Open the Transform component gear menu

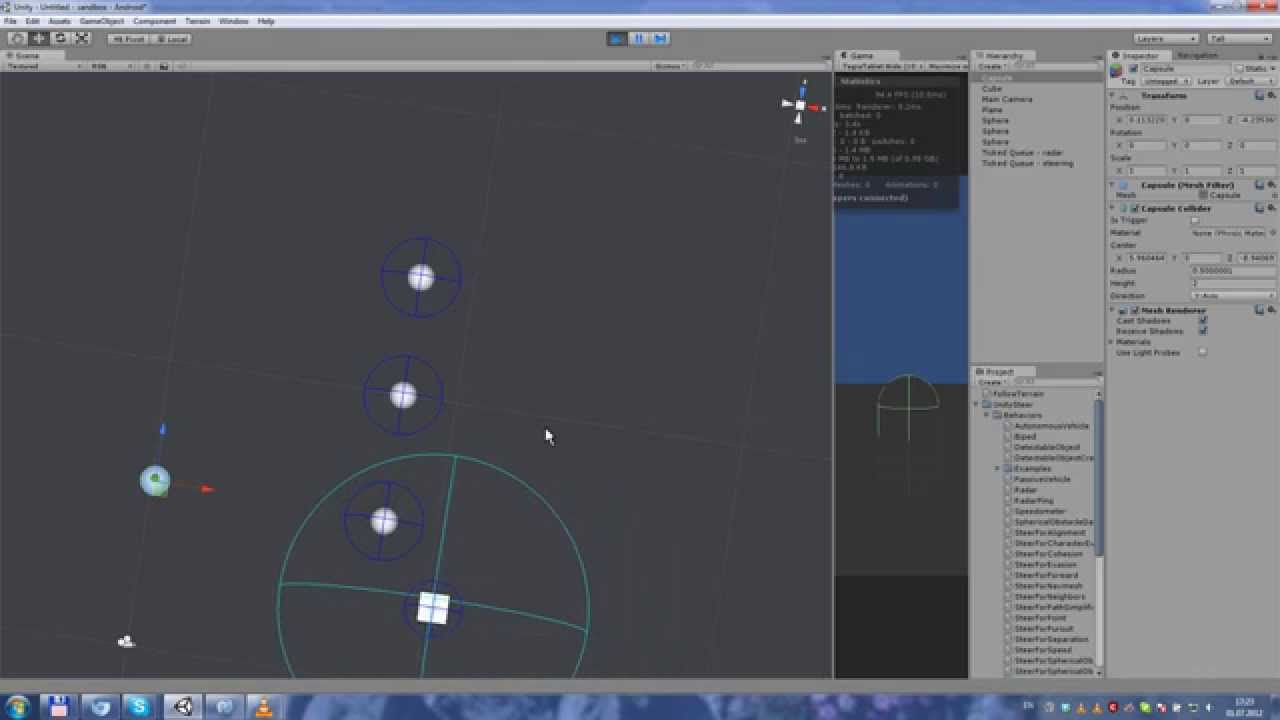[1272, 96]
